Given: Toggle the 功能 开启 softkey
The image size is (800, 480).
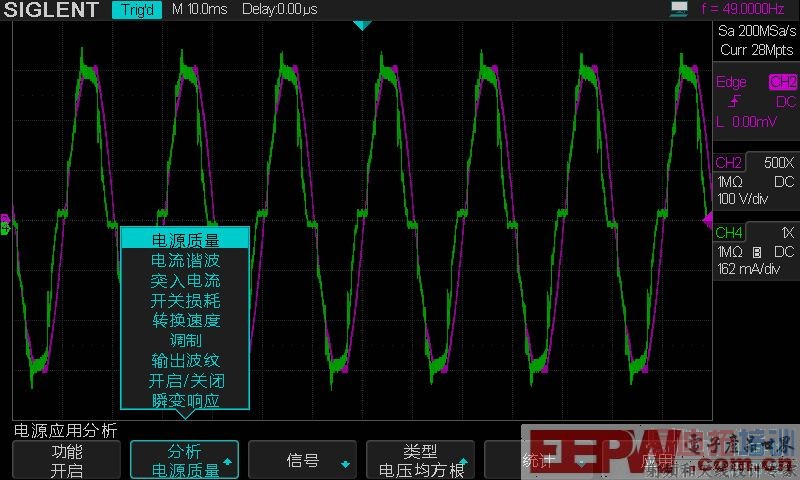Looking at the screenshot, I should [66, 460].
